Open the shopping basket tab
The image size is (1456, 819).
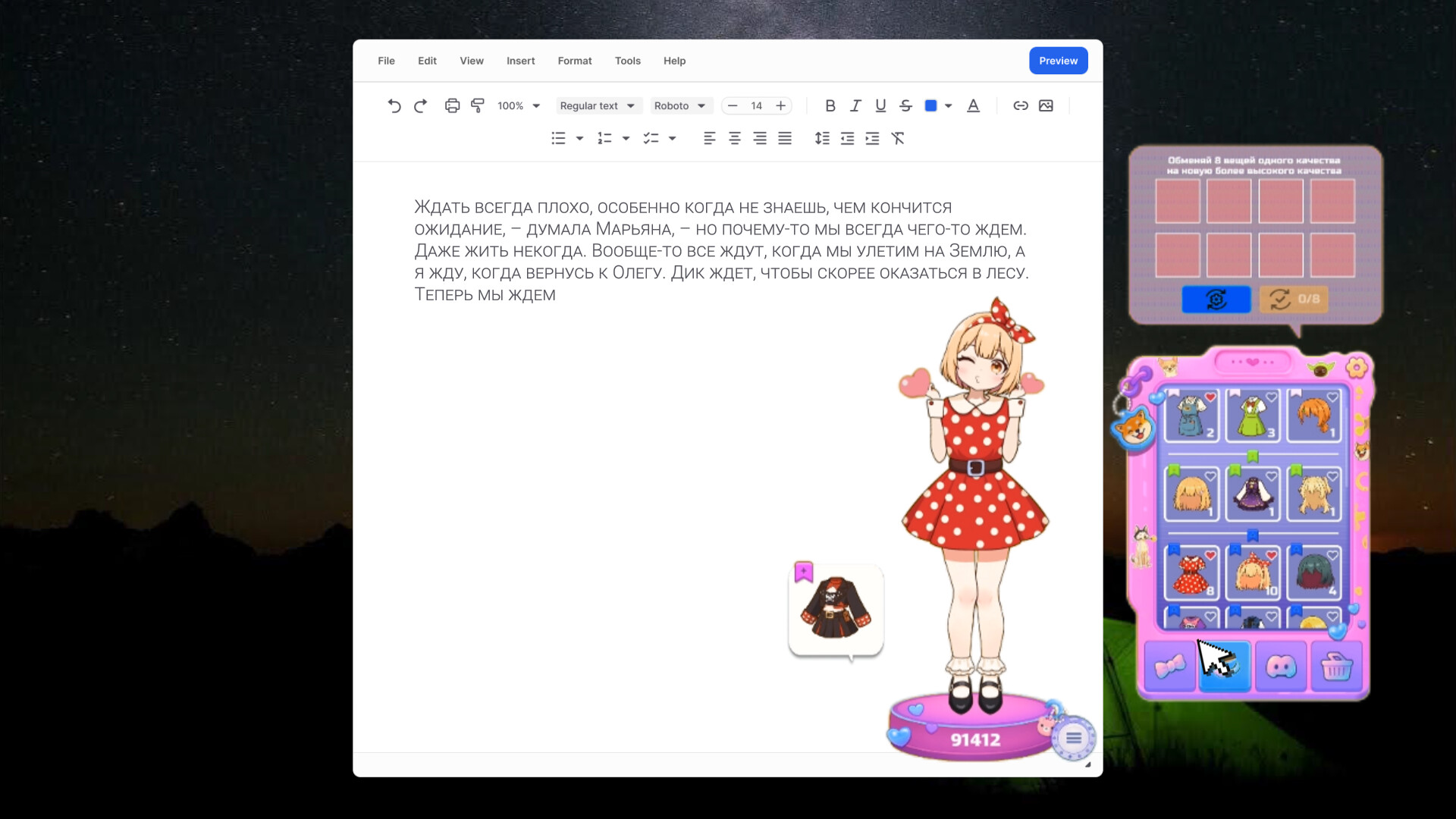(x=1336, y=667)
